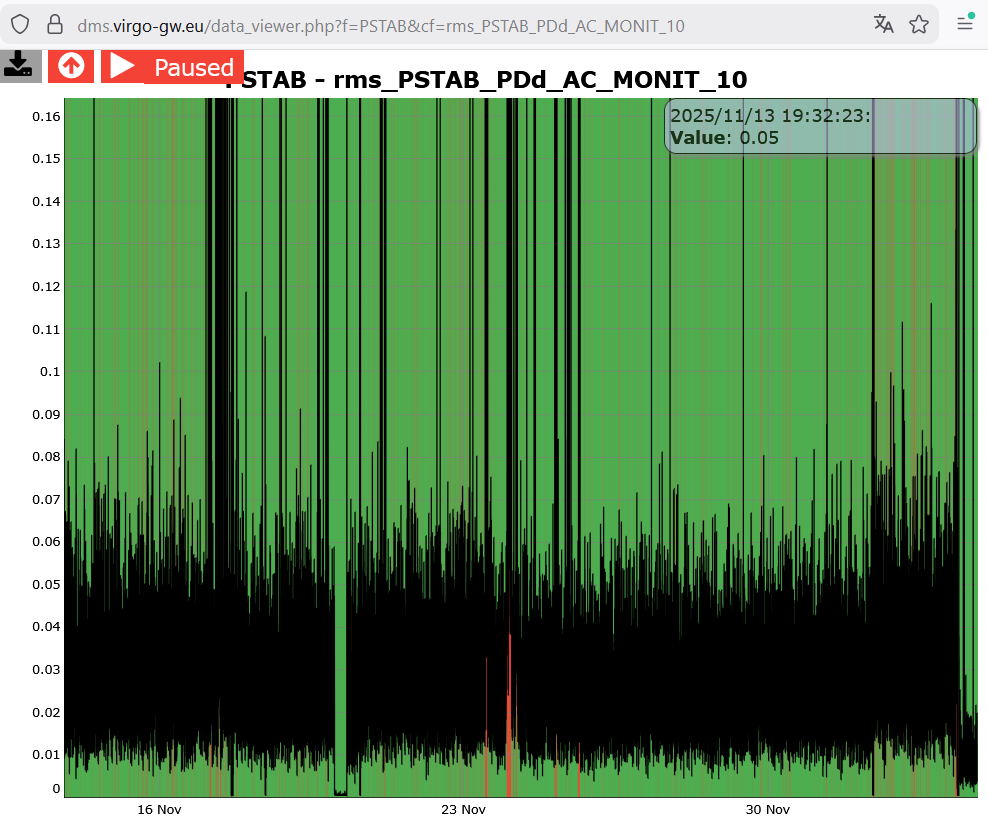Click the 0 y-axis tick label
Screen dimensions: 988x832
click(56, 788)
